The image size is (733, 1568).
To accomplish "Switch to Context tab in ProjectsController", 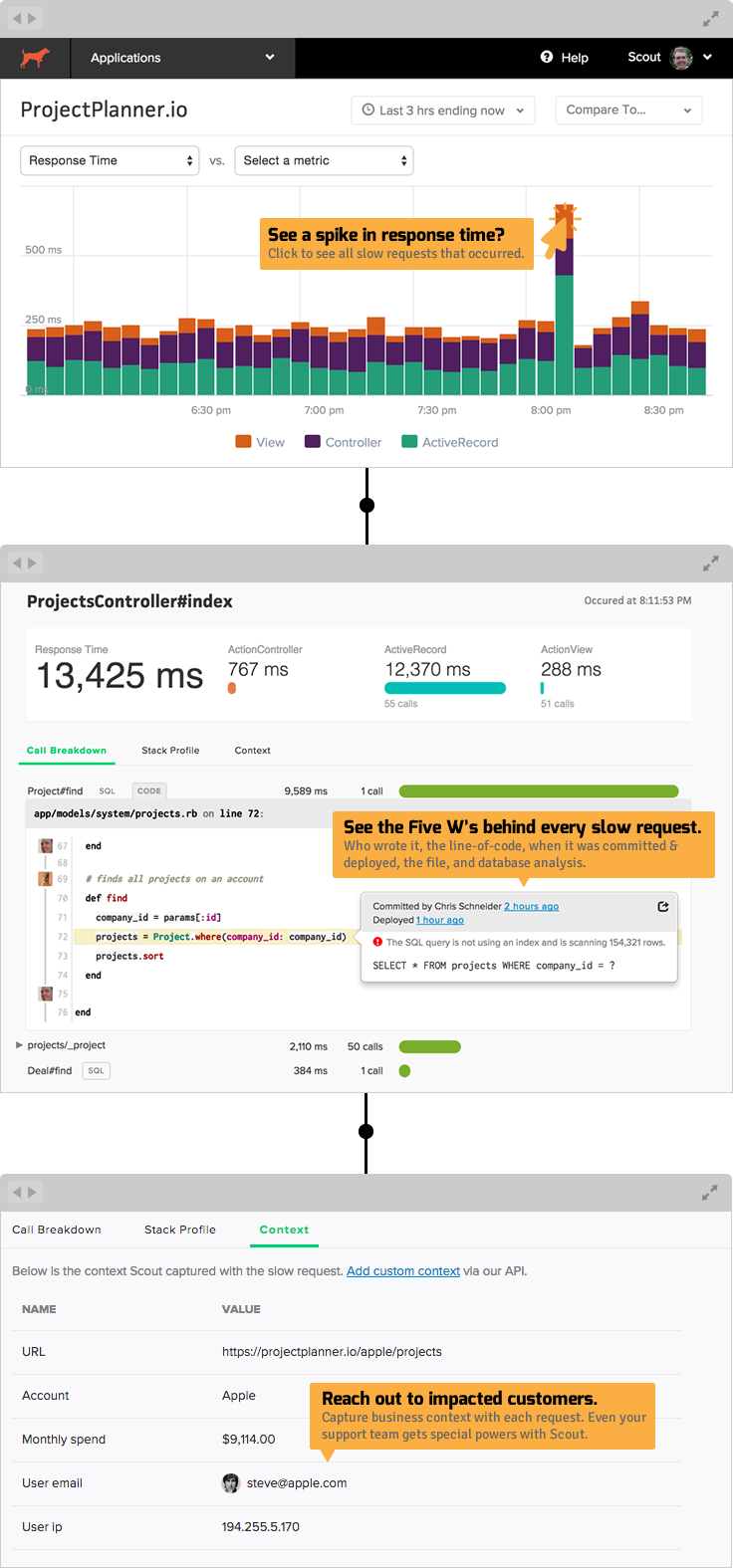I will tap(252, 751).
